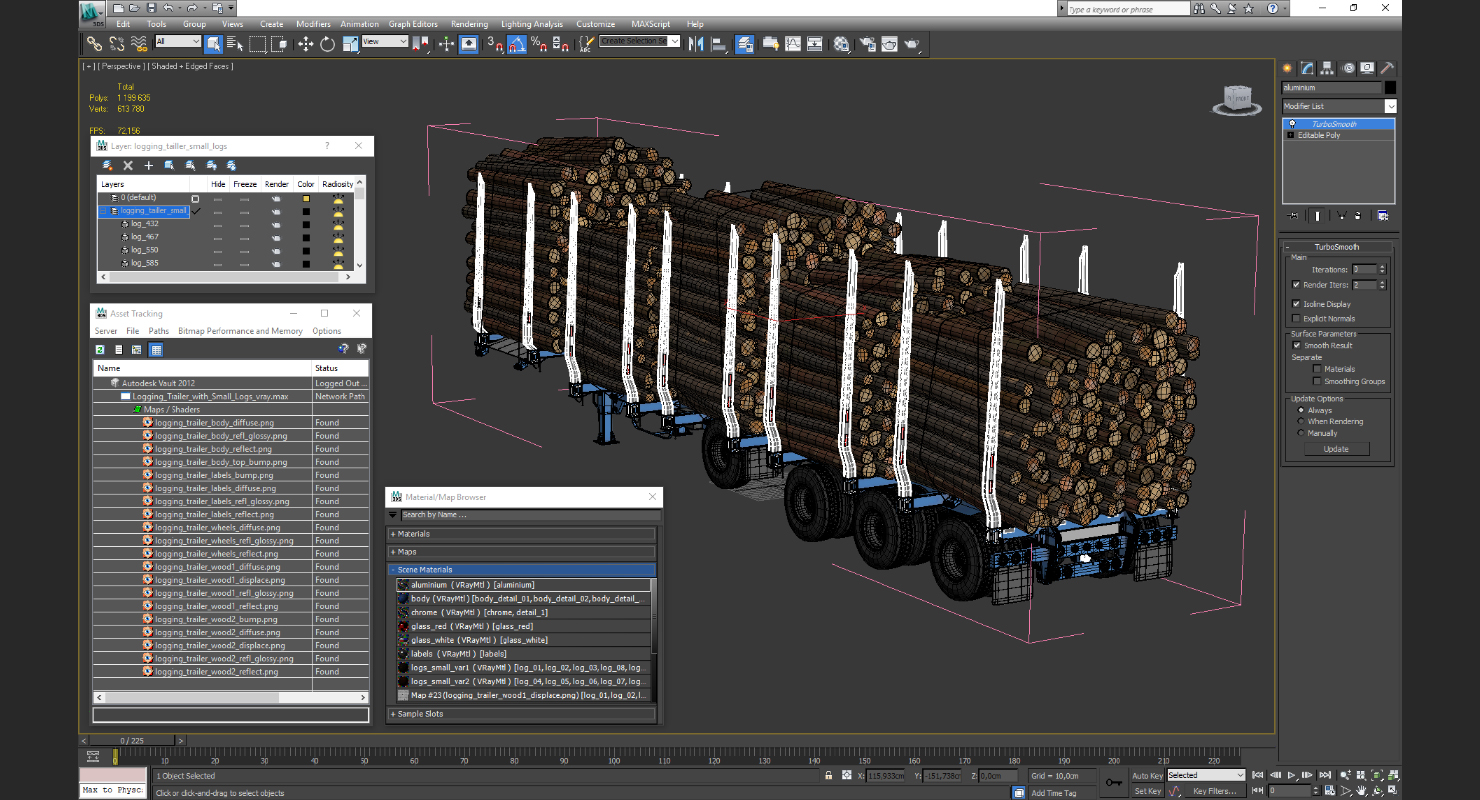The width and height of the screenshot is (1480, 800).
Task: Enable the Explicit Normals checkbox
Action: click(x=1297, y=319)
